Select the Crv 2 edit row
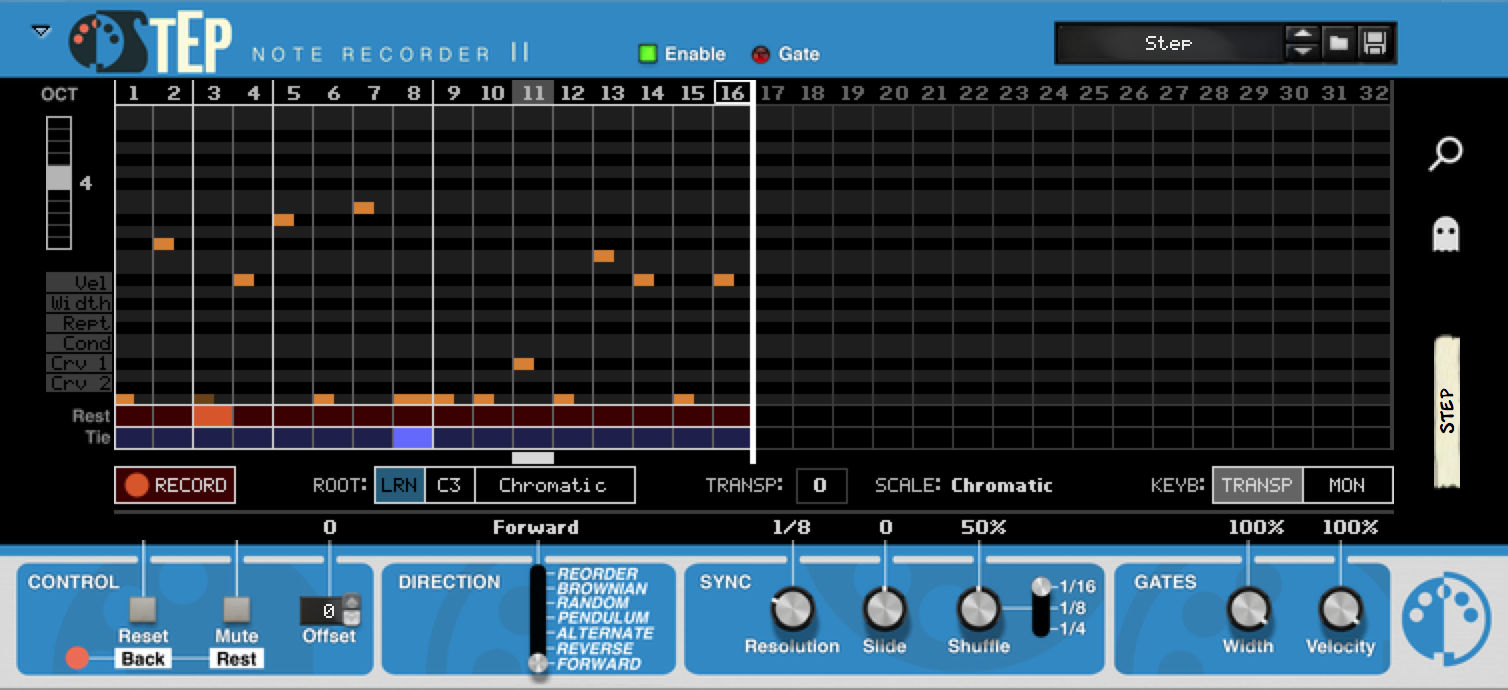1508x690 pixels. click(x=78, y=383)
